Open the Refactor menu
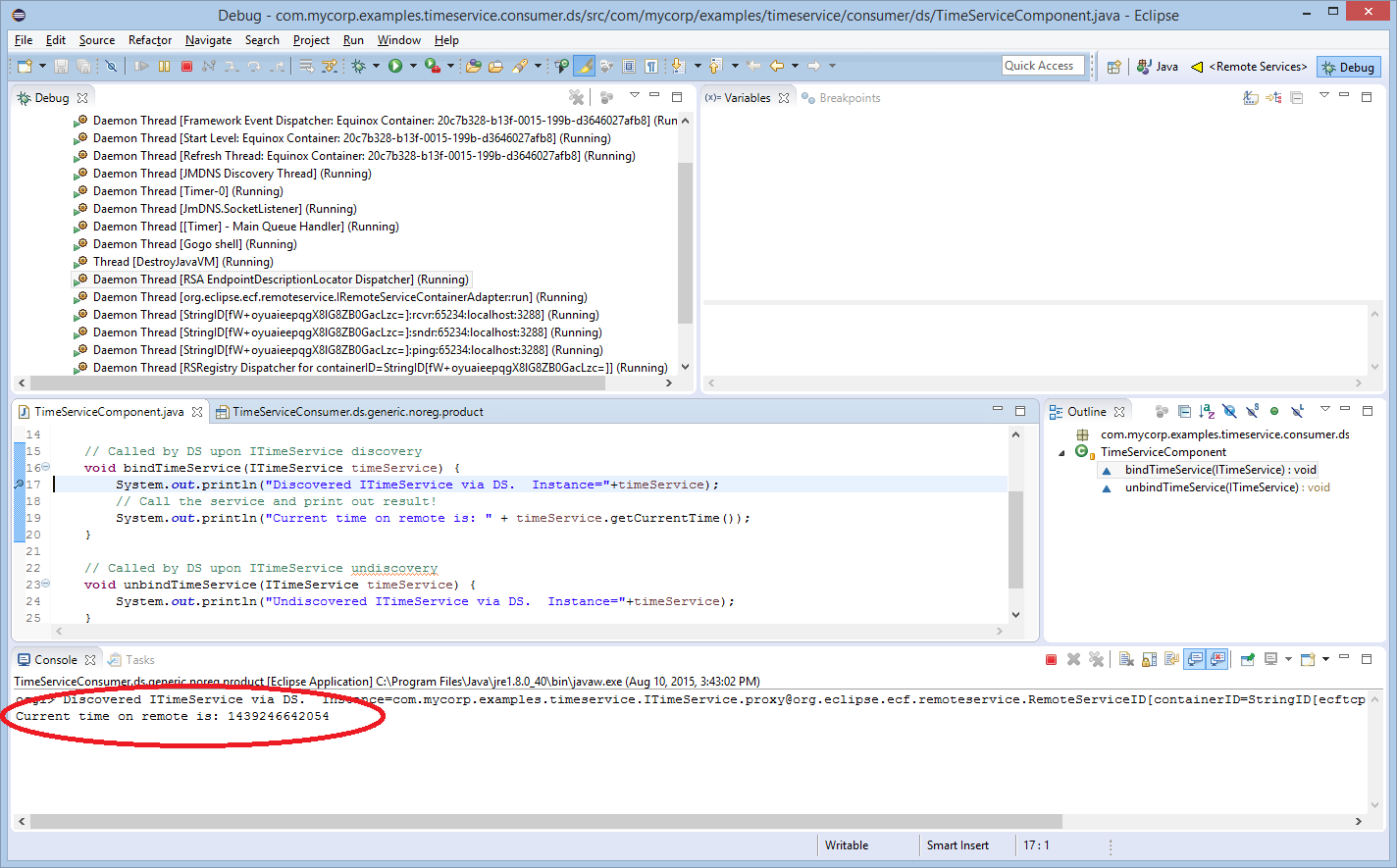Image resolution: width=1397 pixels, height=868 pixels. click(x=150, y=40)
